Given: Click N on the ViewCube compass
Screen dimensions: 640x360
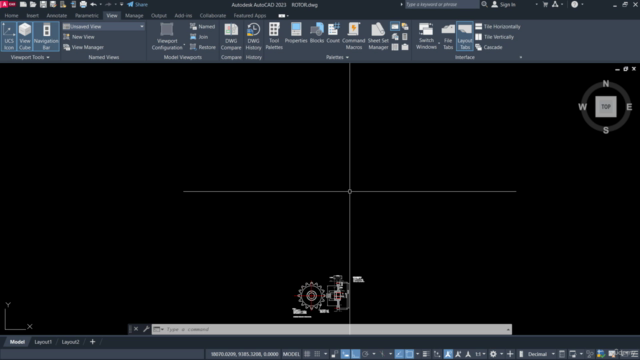Looking at the screenshot, I should click(x=606, y=84).
